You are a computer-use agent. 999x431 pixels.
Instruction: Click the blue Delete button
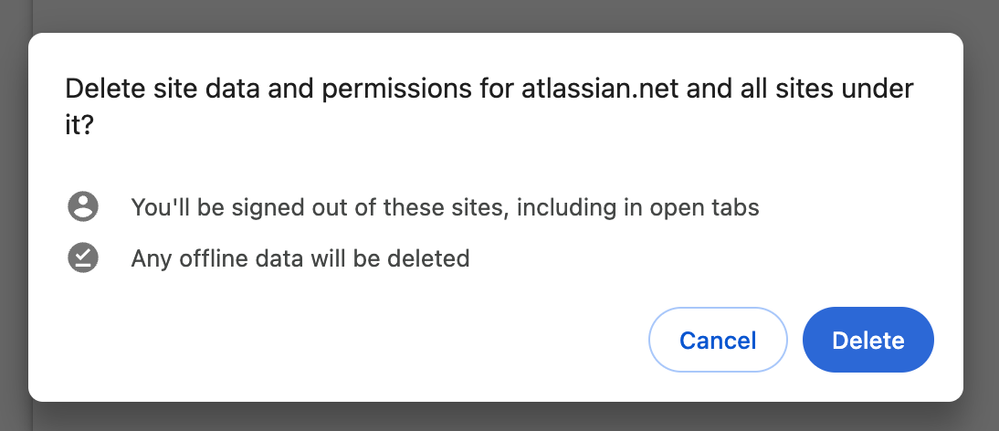click(x=868, y=340)
